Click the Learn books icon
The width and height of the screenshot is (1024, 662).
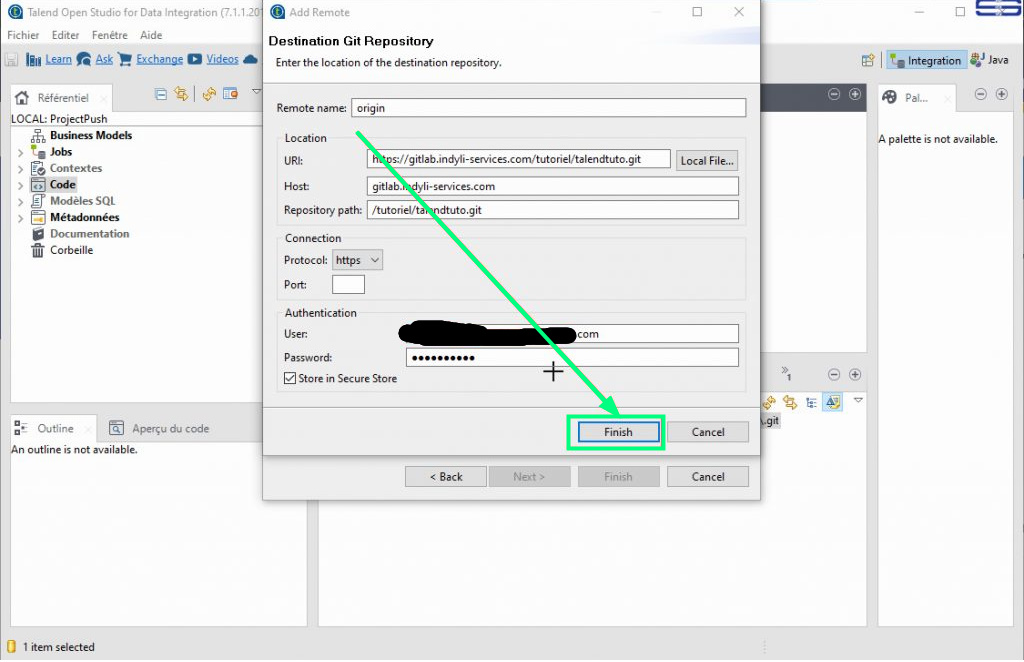[33, 60]
